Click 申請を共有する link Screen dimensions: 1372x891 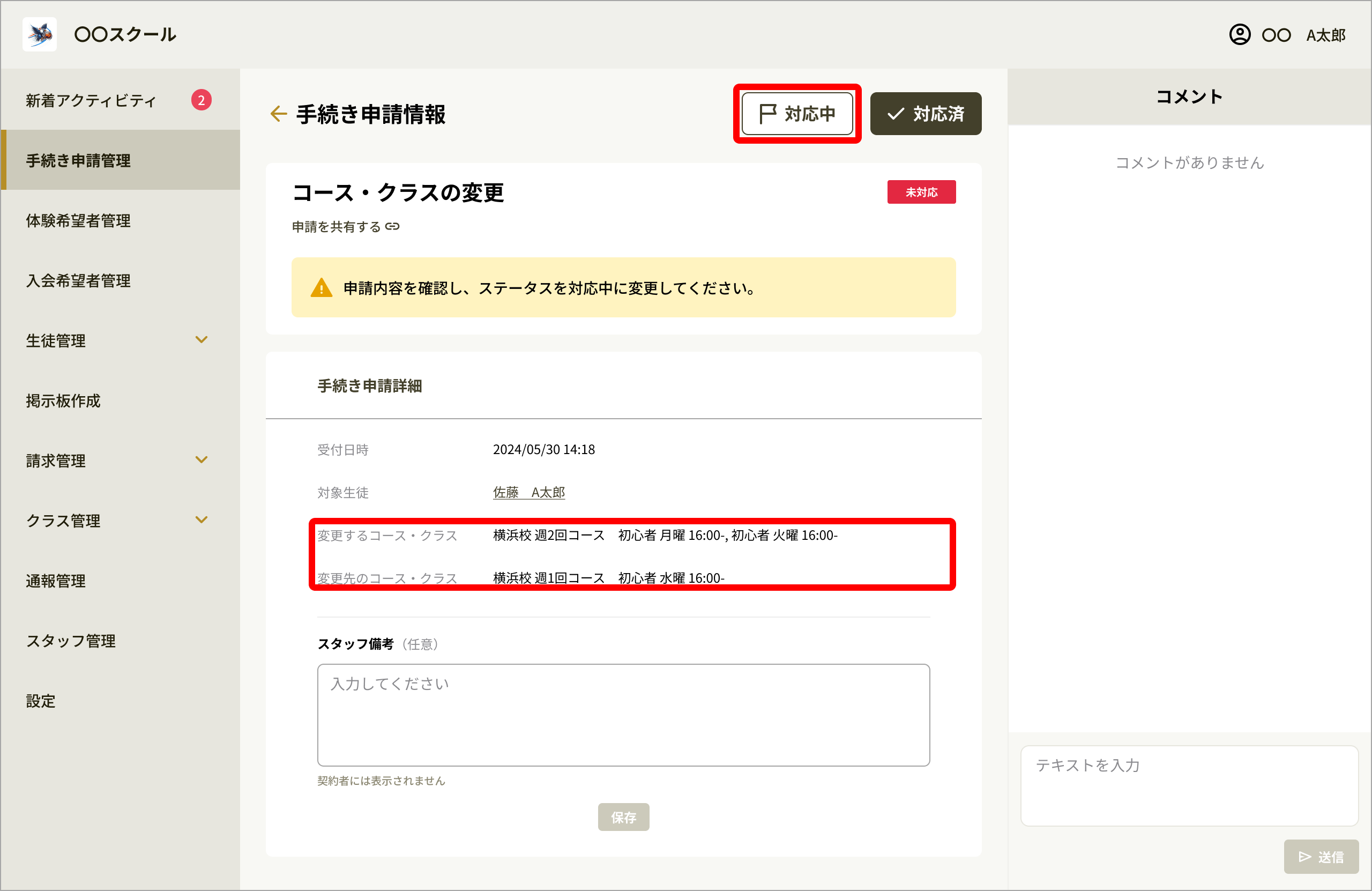(x=345, y=227)
